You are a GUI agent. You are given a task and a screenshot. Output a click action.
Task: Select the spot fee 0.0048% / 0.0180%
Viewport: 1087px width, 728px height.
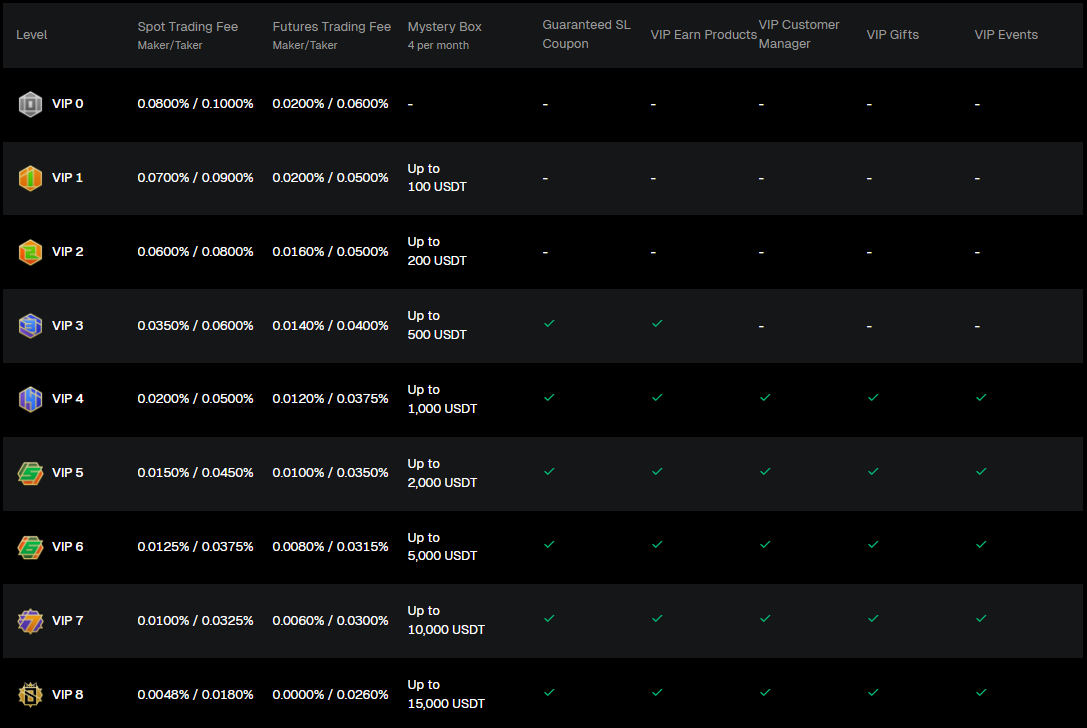[195, 695]
